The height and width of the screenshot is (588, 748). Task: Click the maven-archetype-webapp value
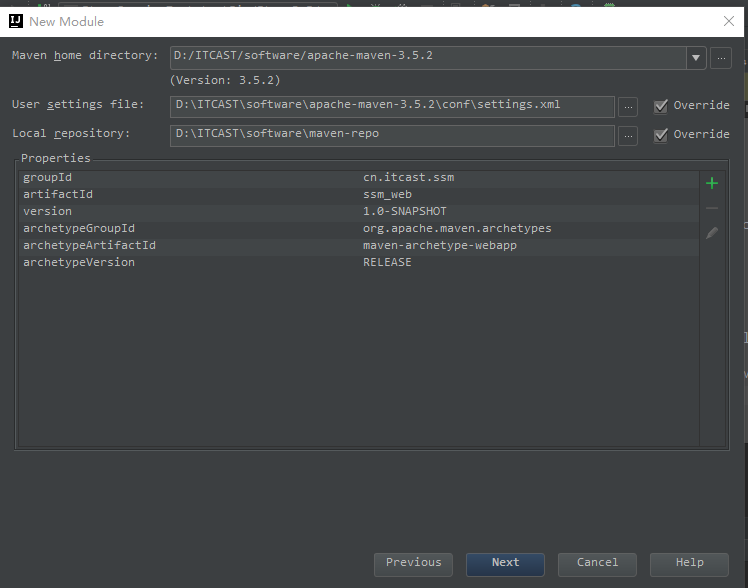pos(440,246)
